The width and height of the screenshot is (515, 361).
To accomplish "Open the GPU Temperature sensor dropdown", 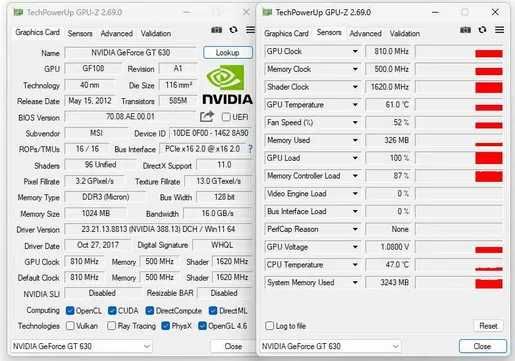I will [355, 105].
